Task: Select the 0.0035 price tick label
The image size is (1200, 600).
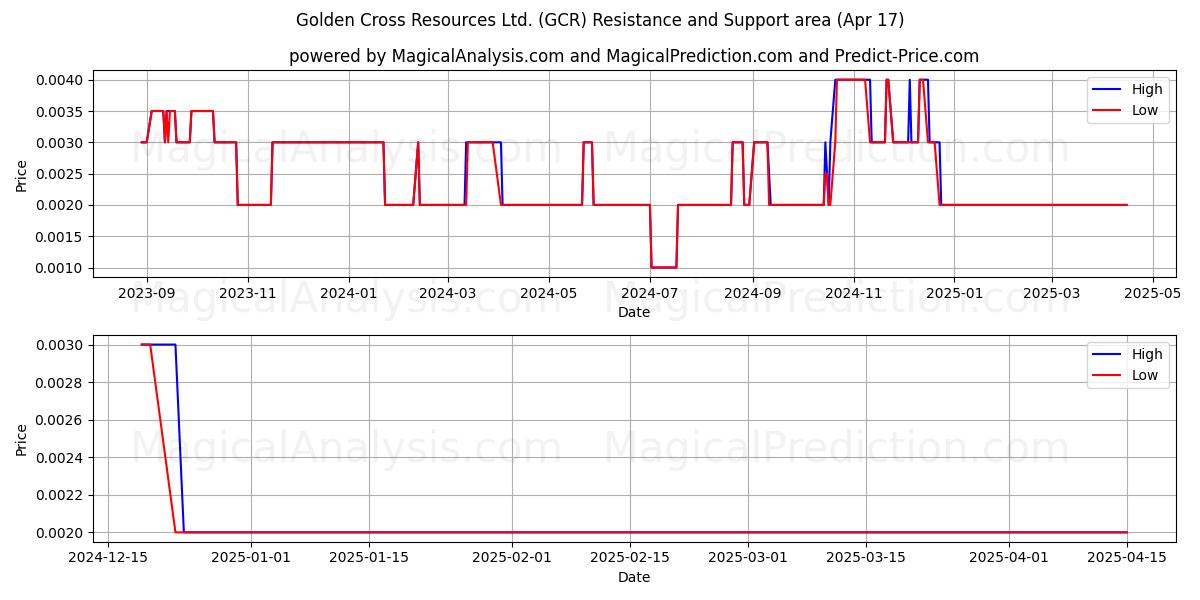Action: click(62, 111)
